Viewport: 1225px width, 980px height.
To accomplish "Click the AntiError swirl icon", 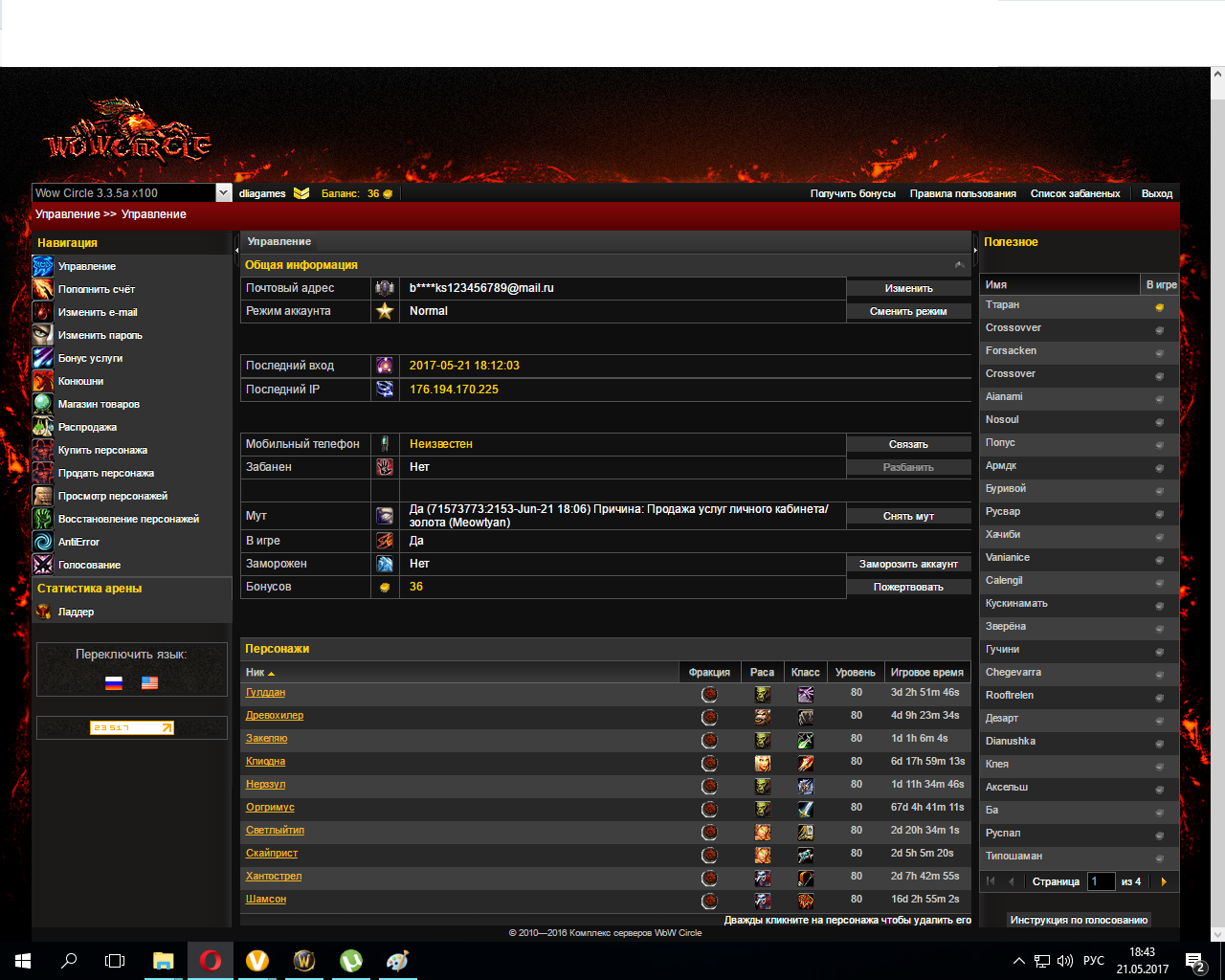I will click(43, 542).
